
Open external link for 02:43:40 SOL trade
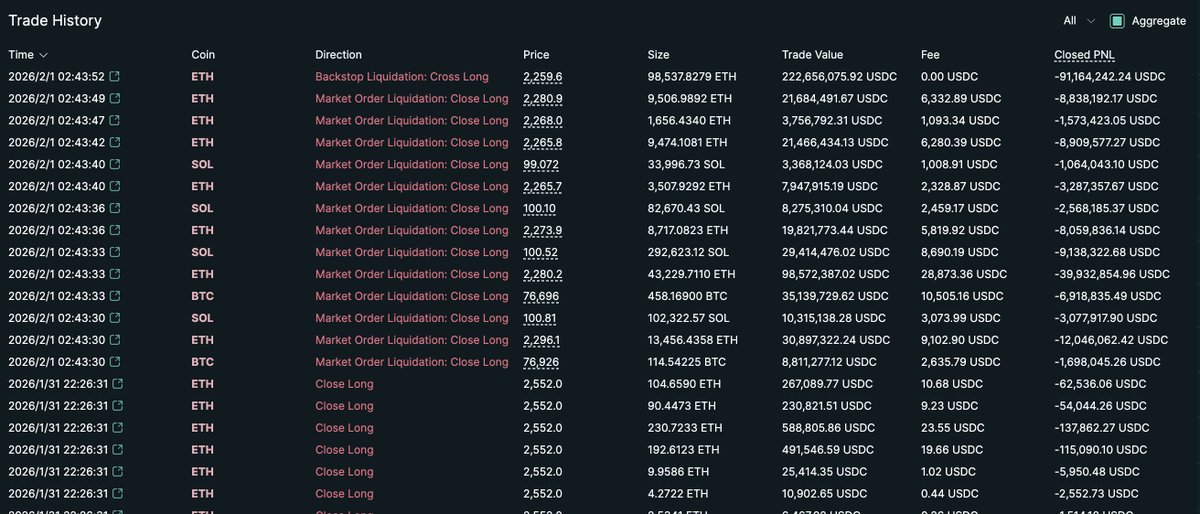[115, 164]
